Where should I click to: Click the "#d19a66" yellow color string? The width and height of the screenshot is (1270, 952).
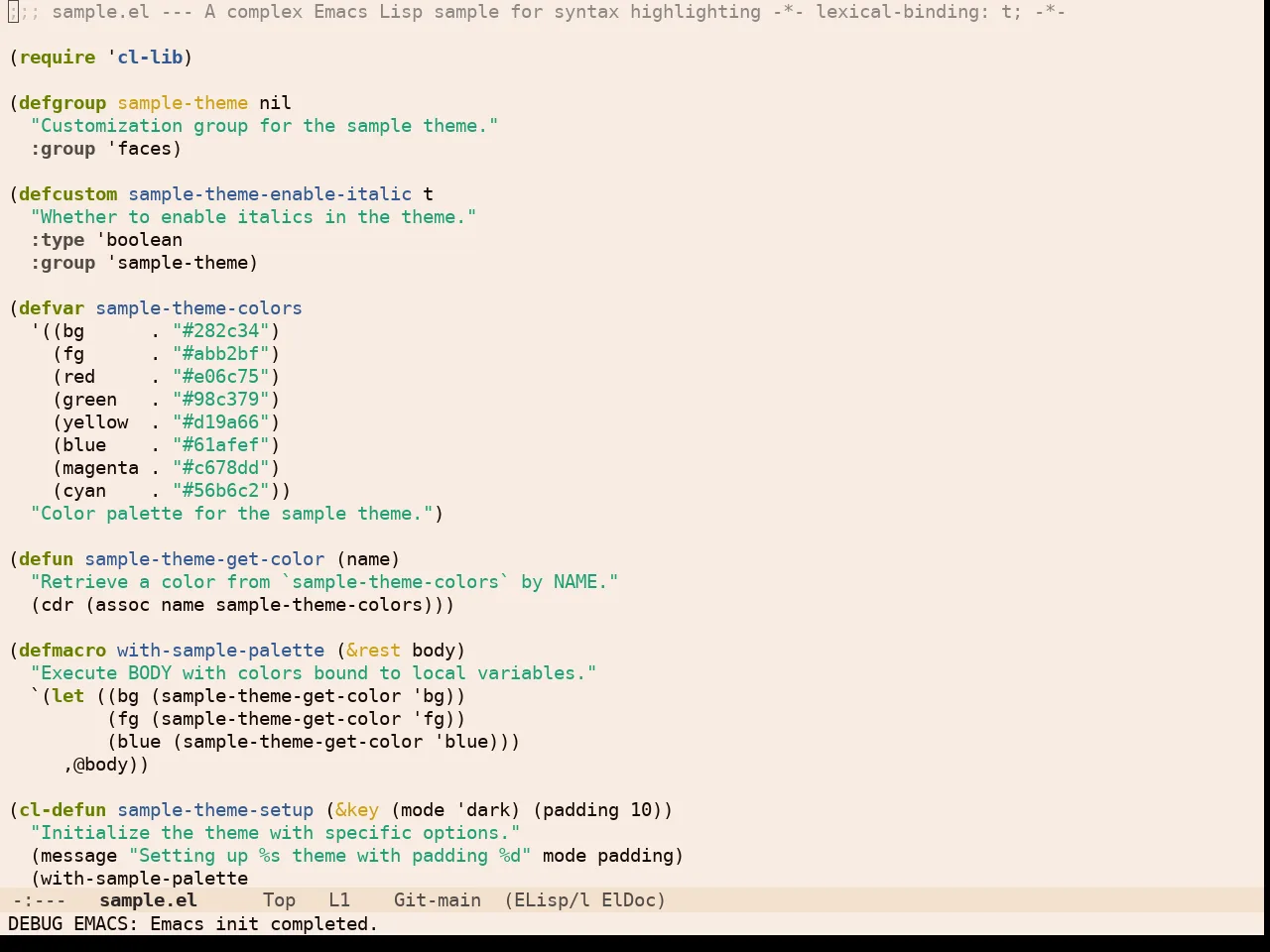pyautogui.click(x=221, y=422)
